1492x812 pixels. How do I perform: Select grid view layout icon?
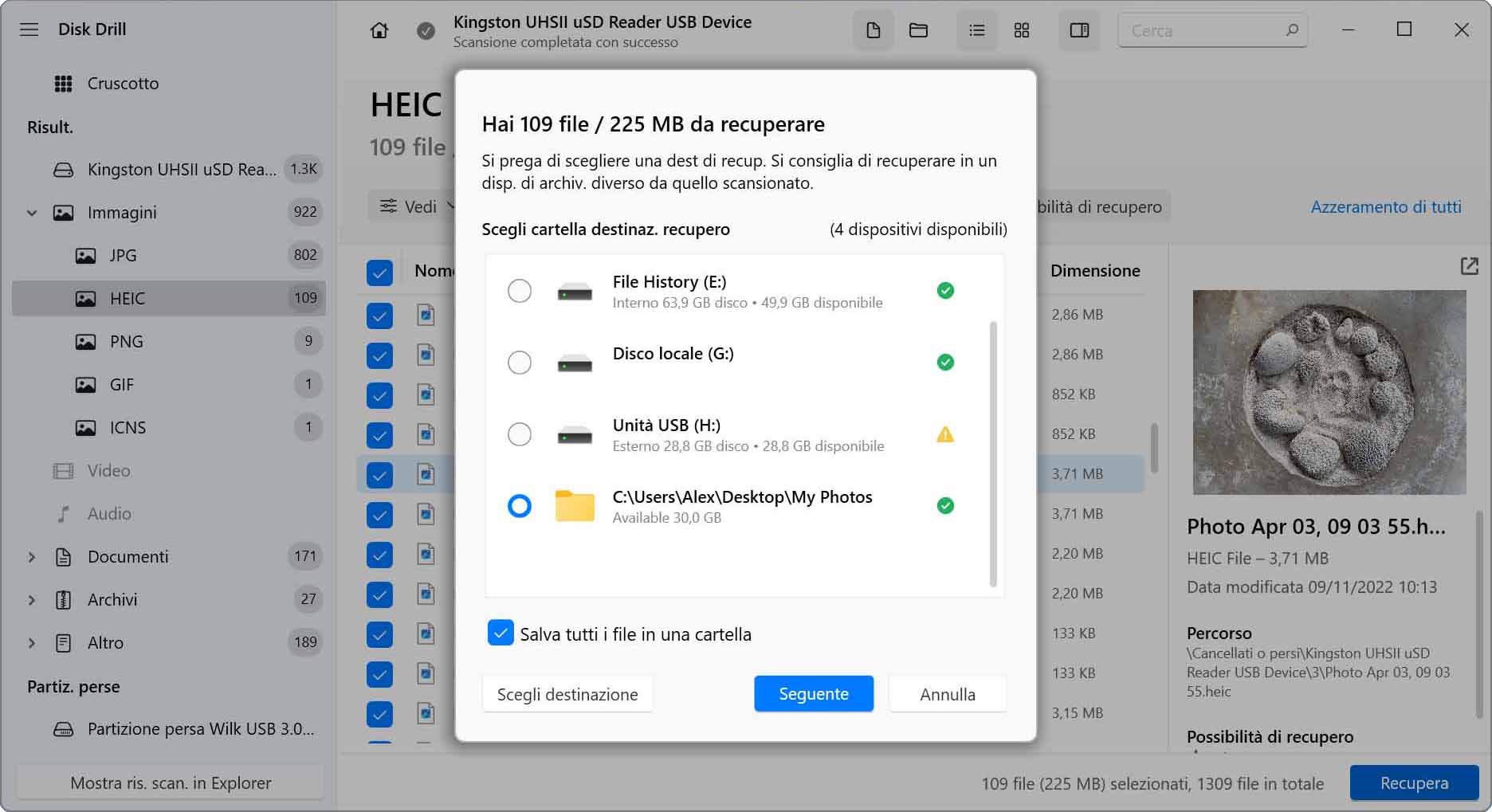click(x=1022, y=30)
